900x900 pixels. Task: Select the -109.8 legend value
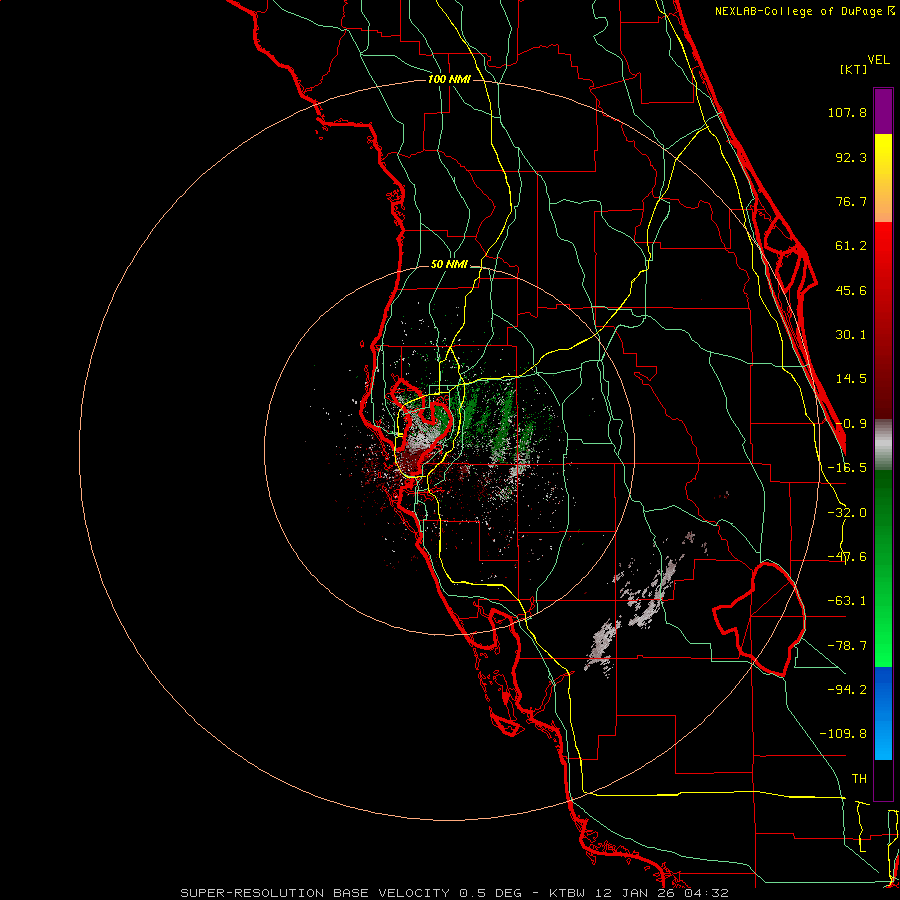(x=843, y=734)
